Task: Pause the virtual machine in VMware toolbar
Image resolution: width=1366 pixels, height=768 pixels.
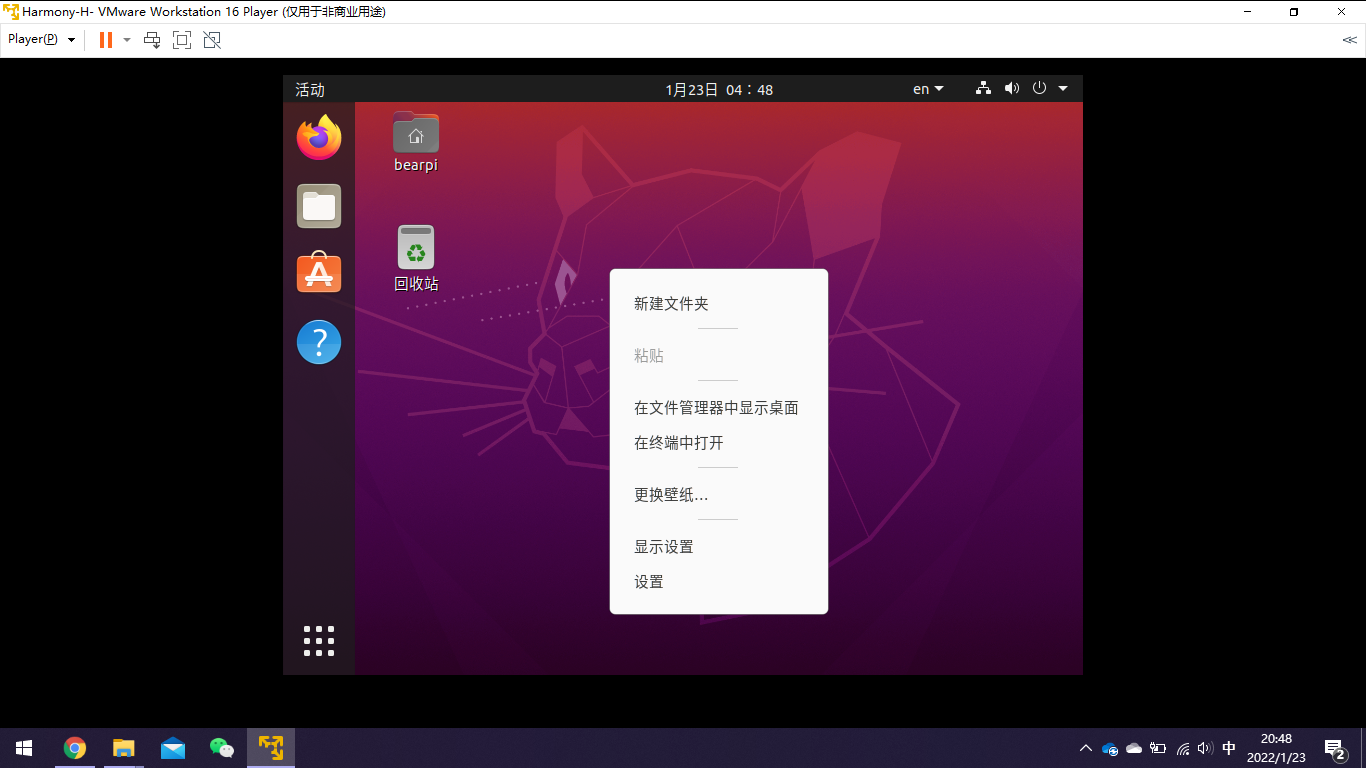Action: (105, 40)
